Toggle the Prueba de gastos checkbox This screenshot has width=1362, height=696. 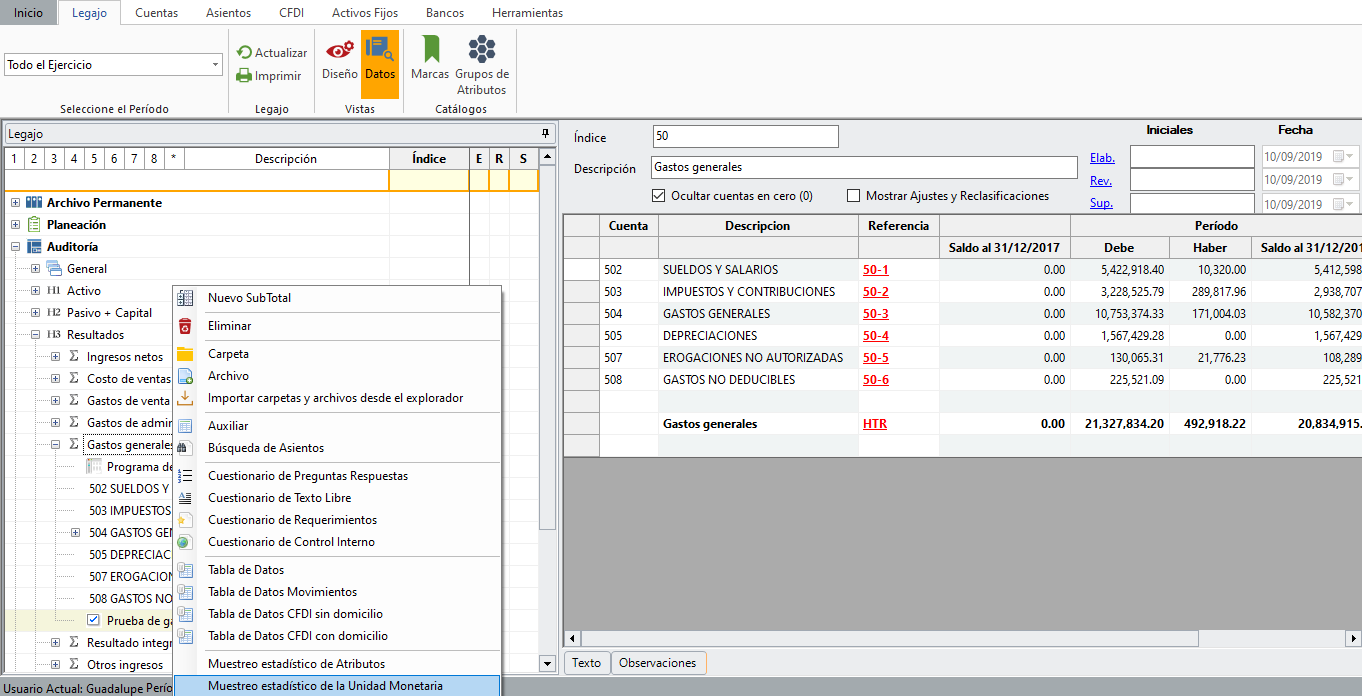tap(94, 621)
